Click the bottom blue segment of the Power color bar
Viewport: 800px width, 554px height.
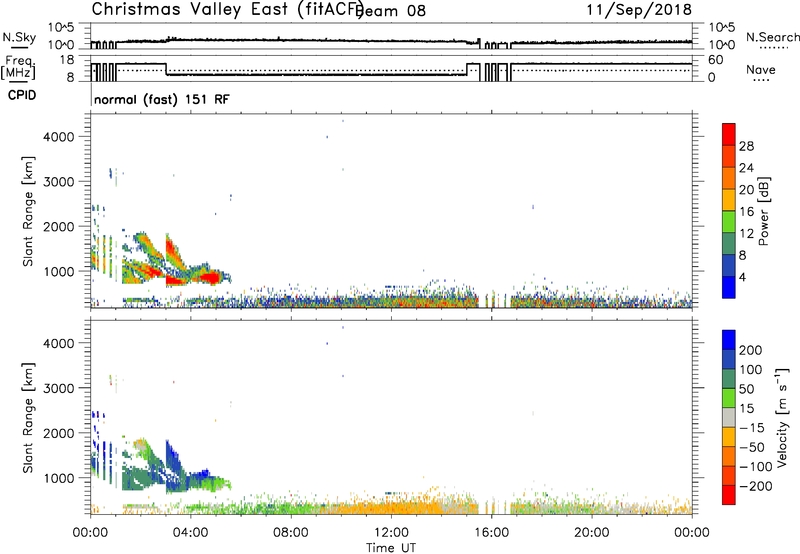729,287
